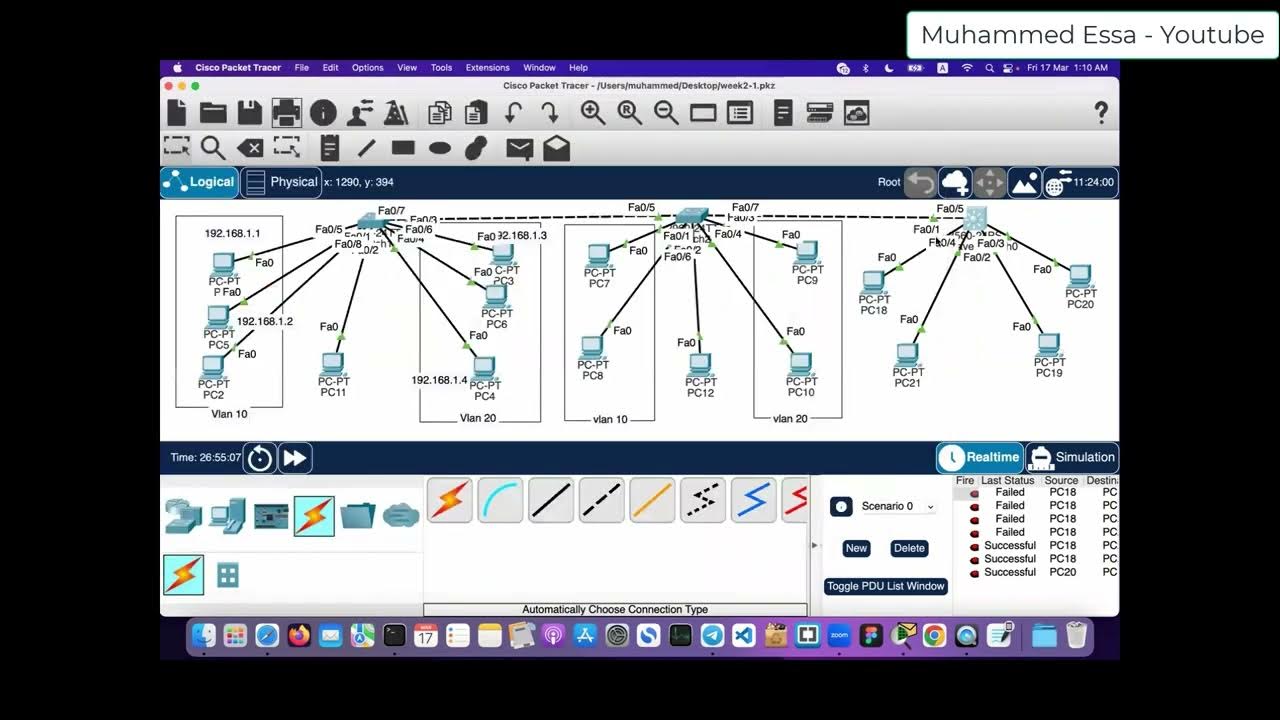Open a file with the folder icon

pos(213,112)
